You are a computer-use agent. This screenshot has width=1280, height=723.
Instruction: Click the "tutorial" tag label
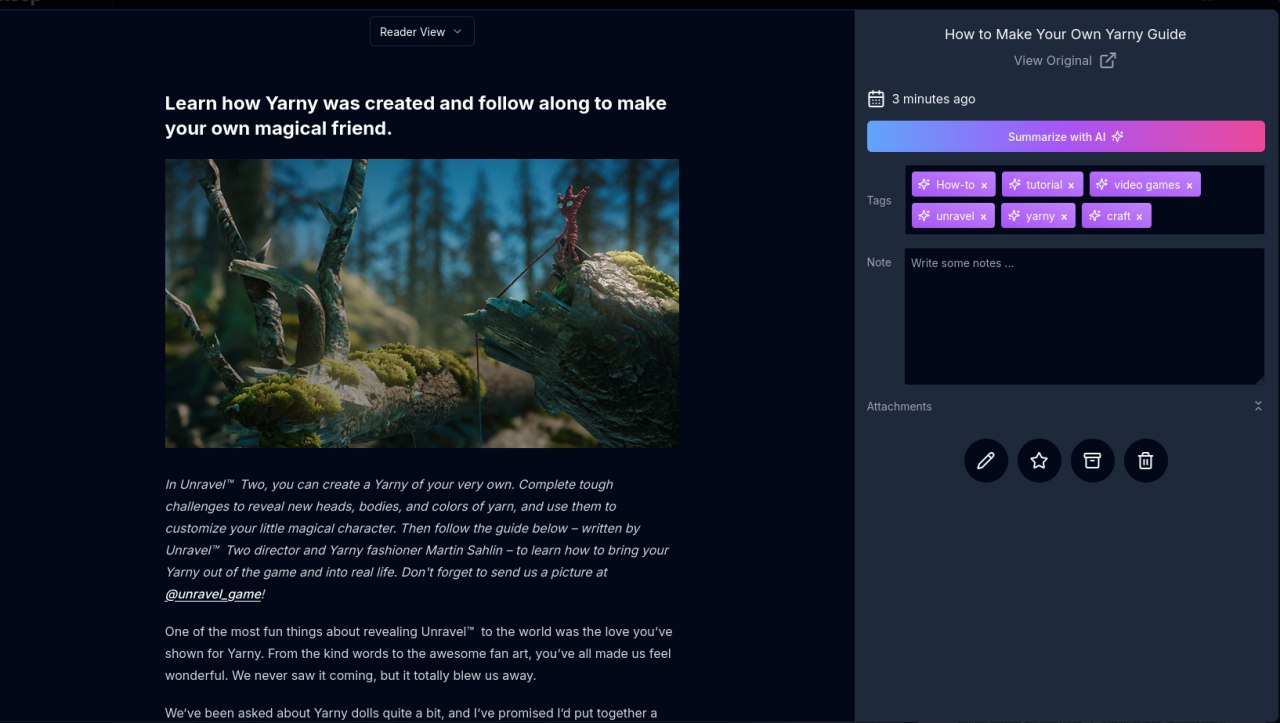pos(1044,185)
